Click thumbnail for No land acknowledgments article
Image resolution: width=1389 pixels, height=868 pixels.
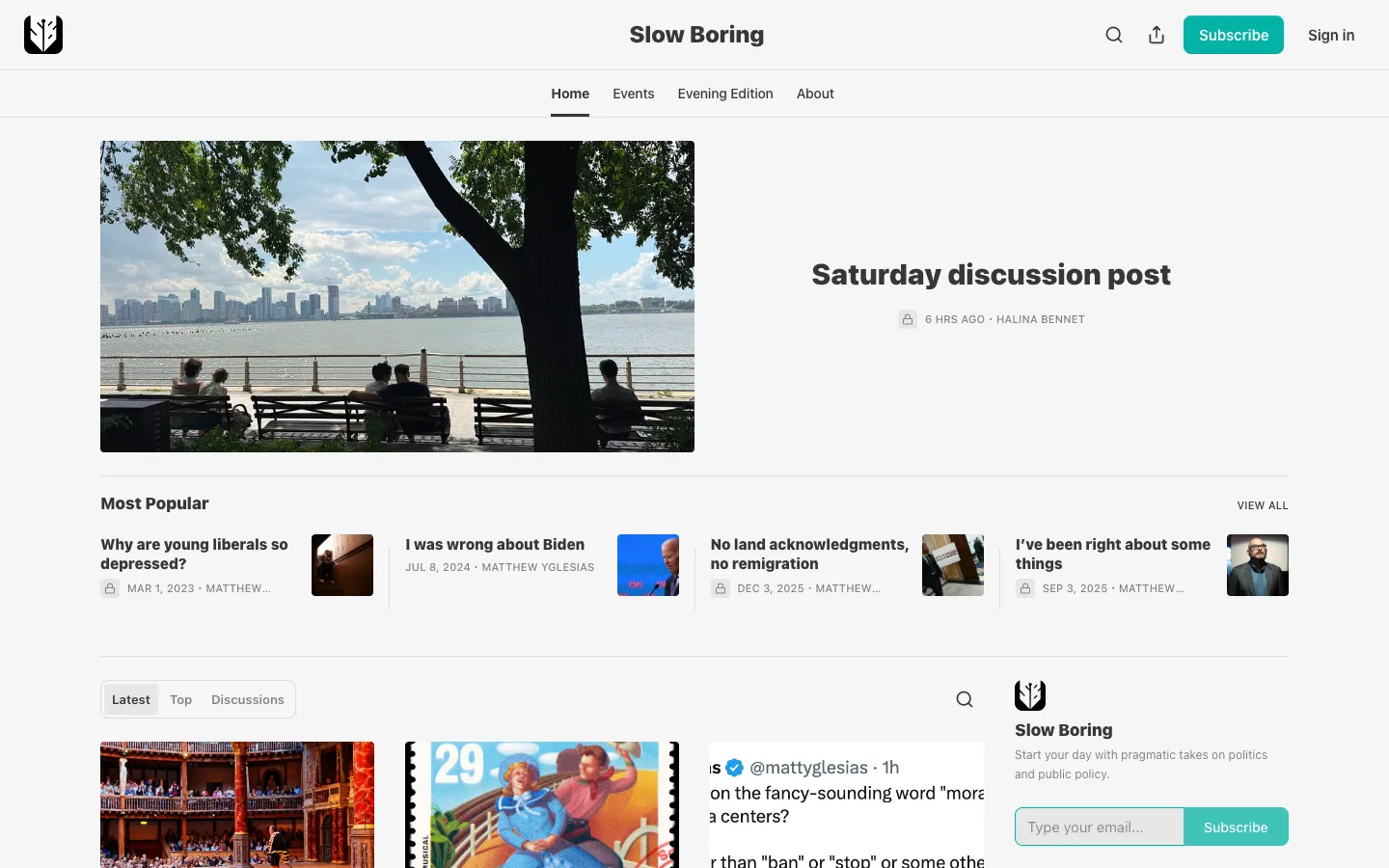point(953,565)
